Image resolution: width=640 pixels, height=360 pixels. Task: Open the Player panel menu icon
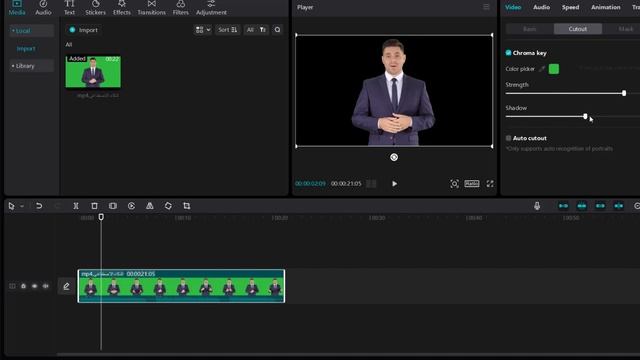coord(486,7)
